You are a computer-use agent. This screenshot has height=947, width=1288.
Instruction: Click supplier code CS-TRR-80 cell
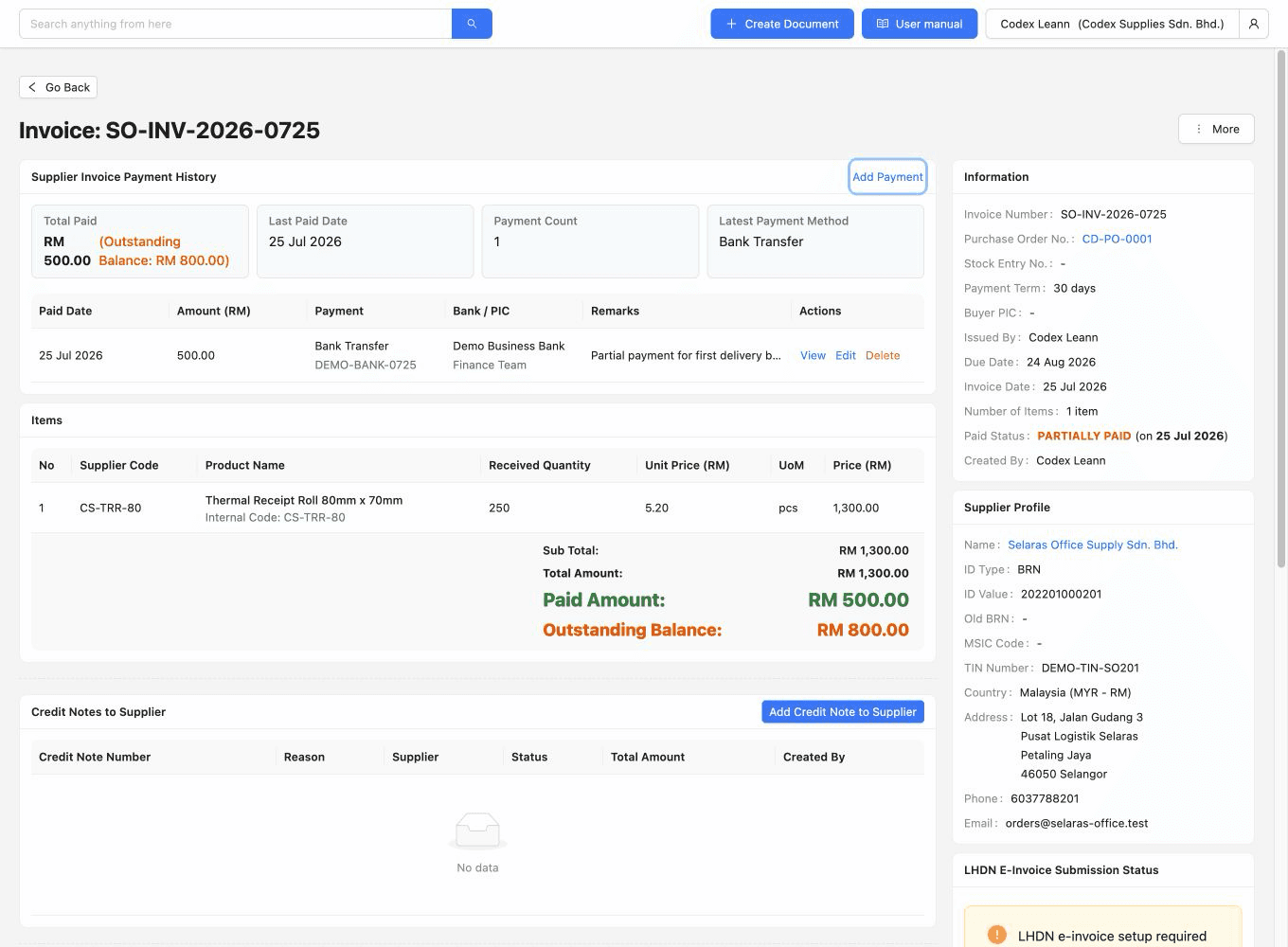111,508
